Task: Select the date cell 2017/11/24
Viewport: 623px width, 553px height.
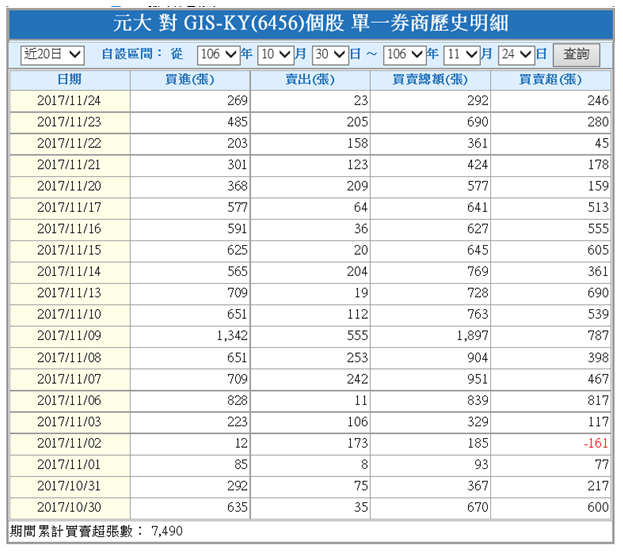Action: (70, 101)
